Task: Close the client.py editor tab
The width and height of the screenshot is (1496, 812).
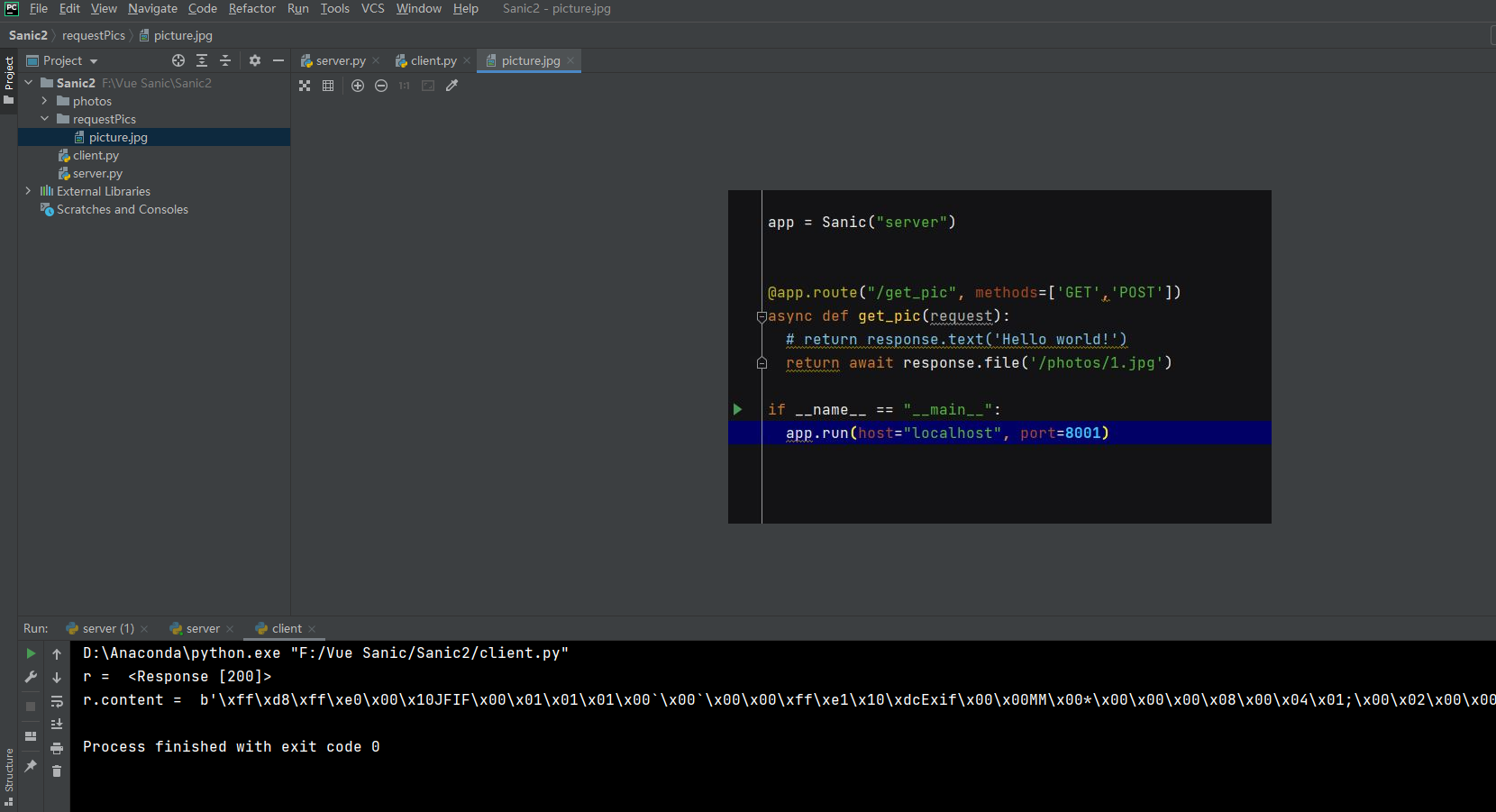Action: [x=467, y=60]
